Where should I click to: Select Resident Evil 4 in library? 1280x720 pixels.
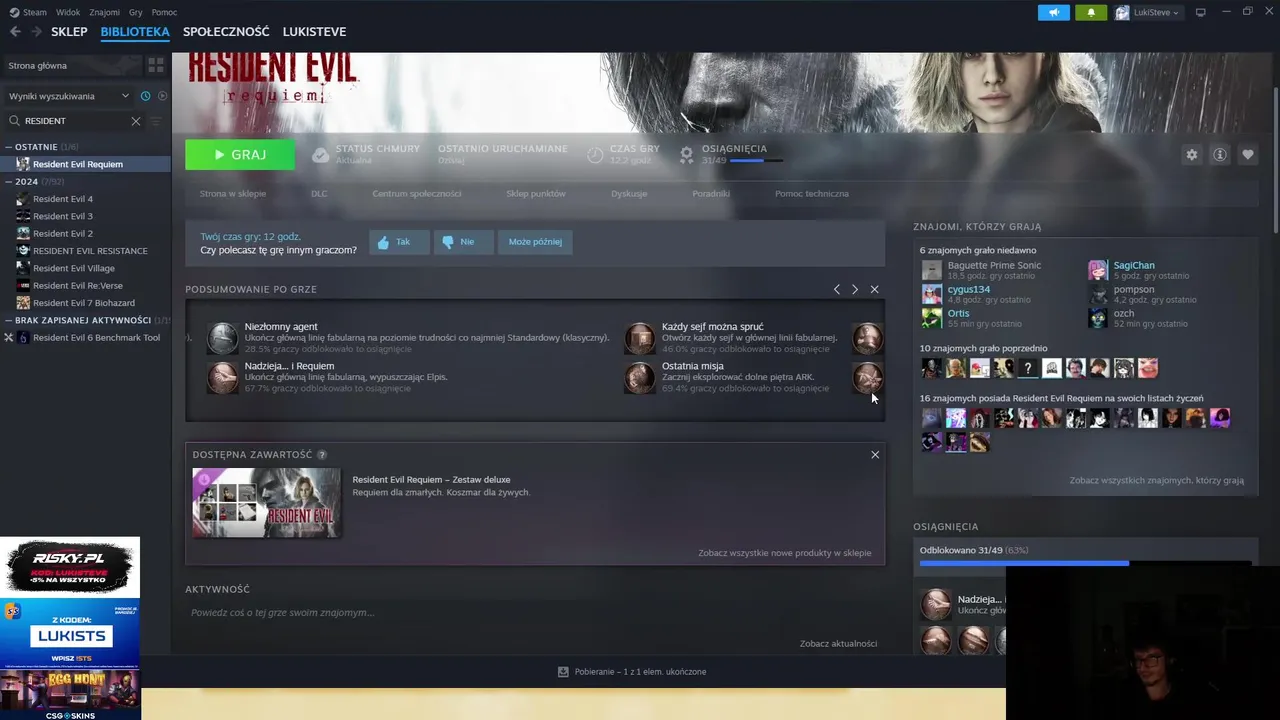(63, 199)
